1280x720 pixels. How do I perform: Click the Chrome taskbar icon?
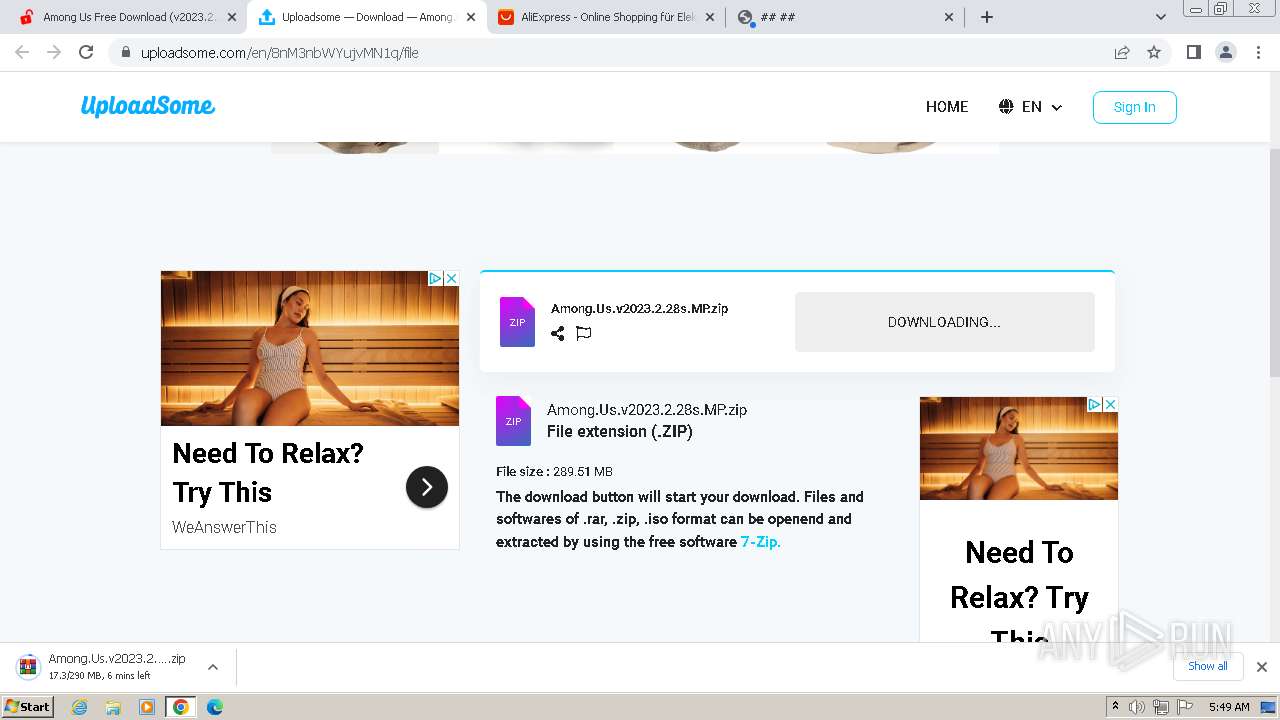pyautogui.click(x=180, y=707)
